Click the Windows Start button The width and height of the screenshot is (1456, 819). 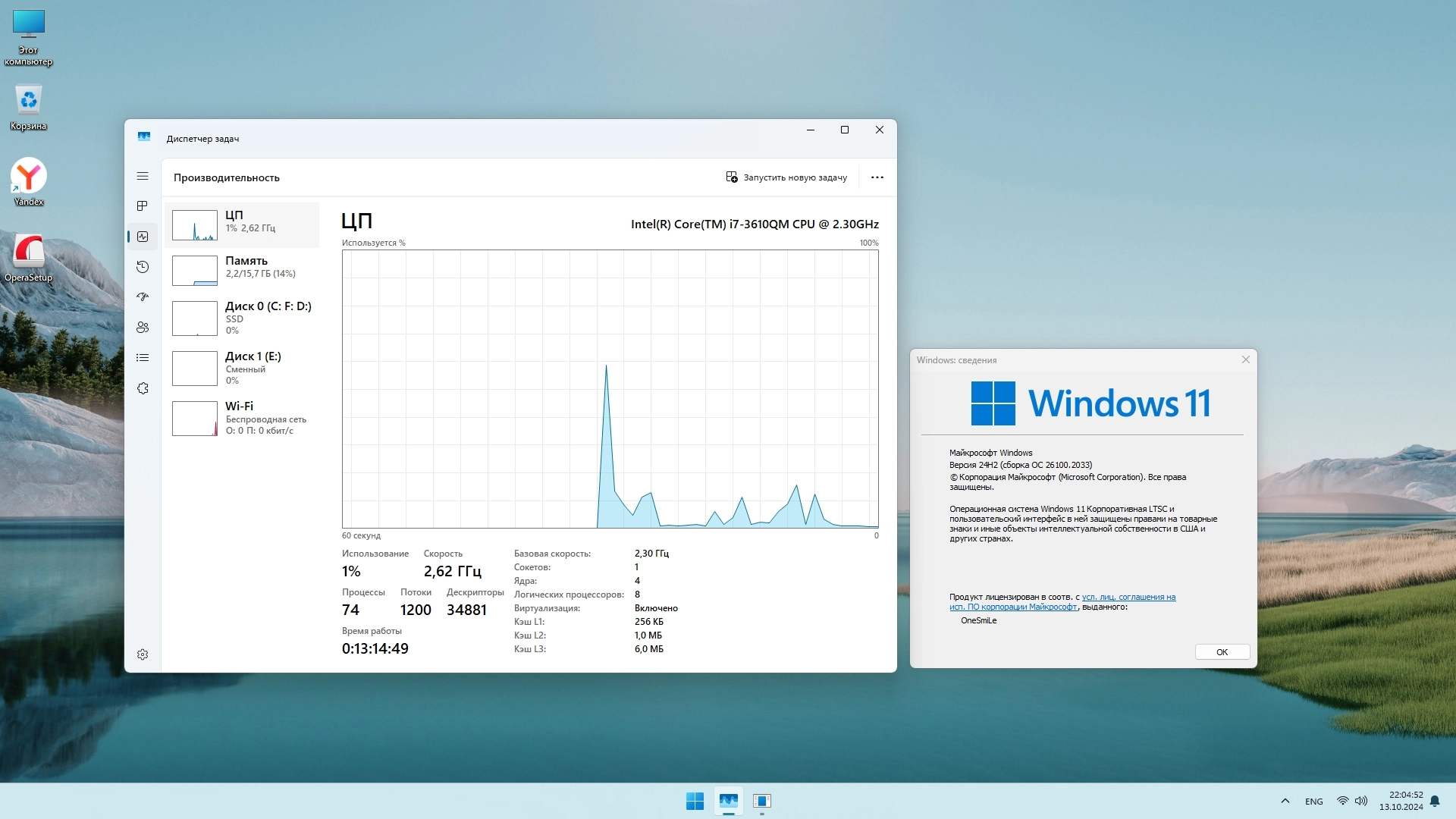pyautogui.click(x=695, y=801)
